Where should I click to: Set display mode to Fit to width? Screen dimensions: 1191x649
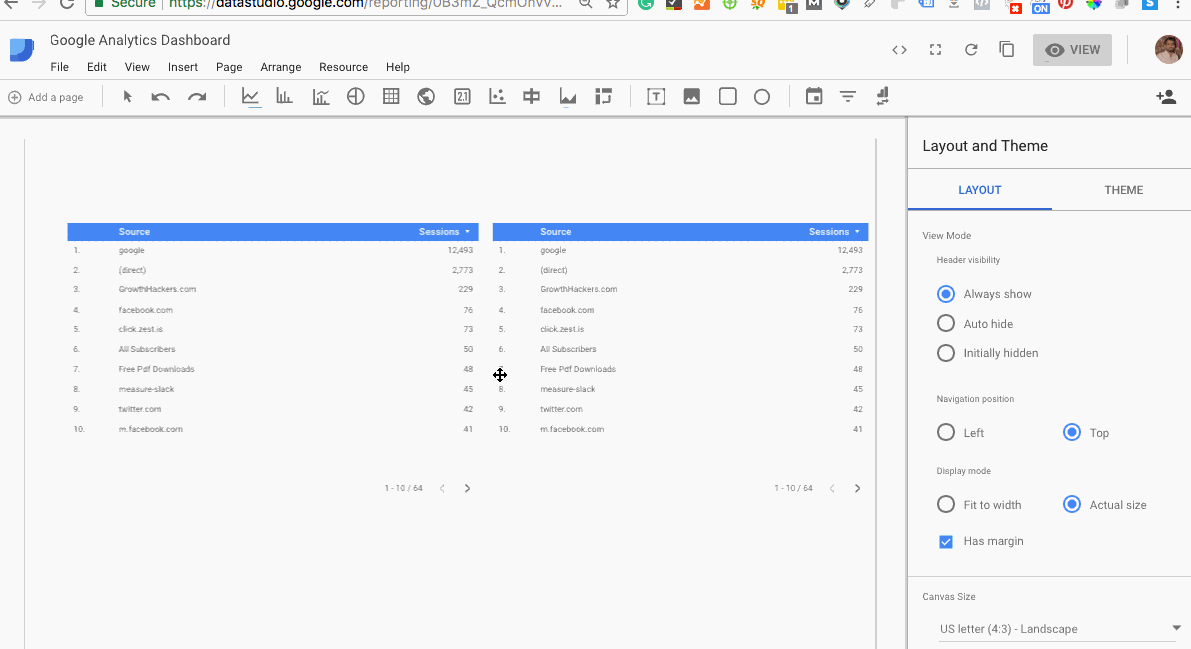click(x=946, y=505)
